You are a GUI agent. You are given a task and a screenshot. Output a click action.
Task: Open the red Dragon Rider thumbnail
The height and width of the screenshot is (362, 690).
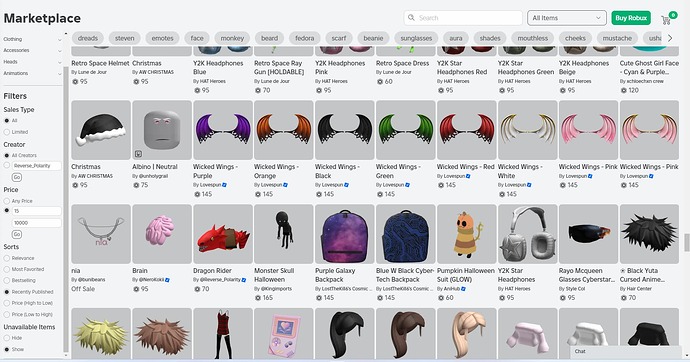pyautogui.click(x=223, y=234)
